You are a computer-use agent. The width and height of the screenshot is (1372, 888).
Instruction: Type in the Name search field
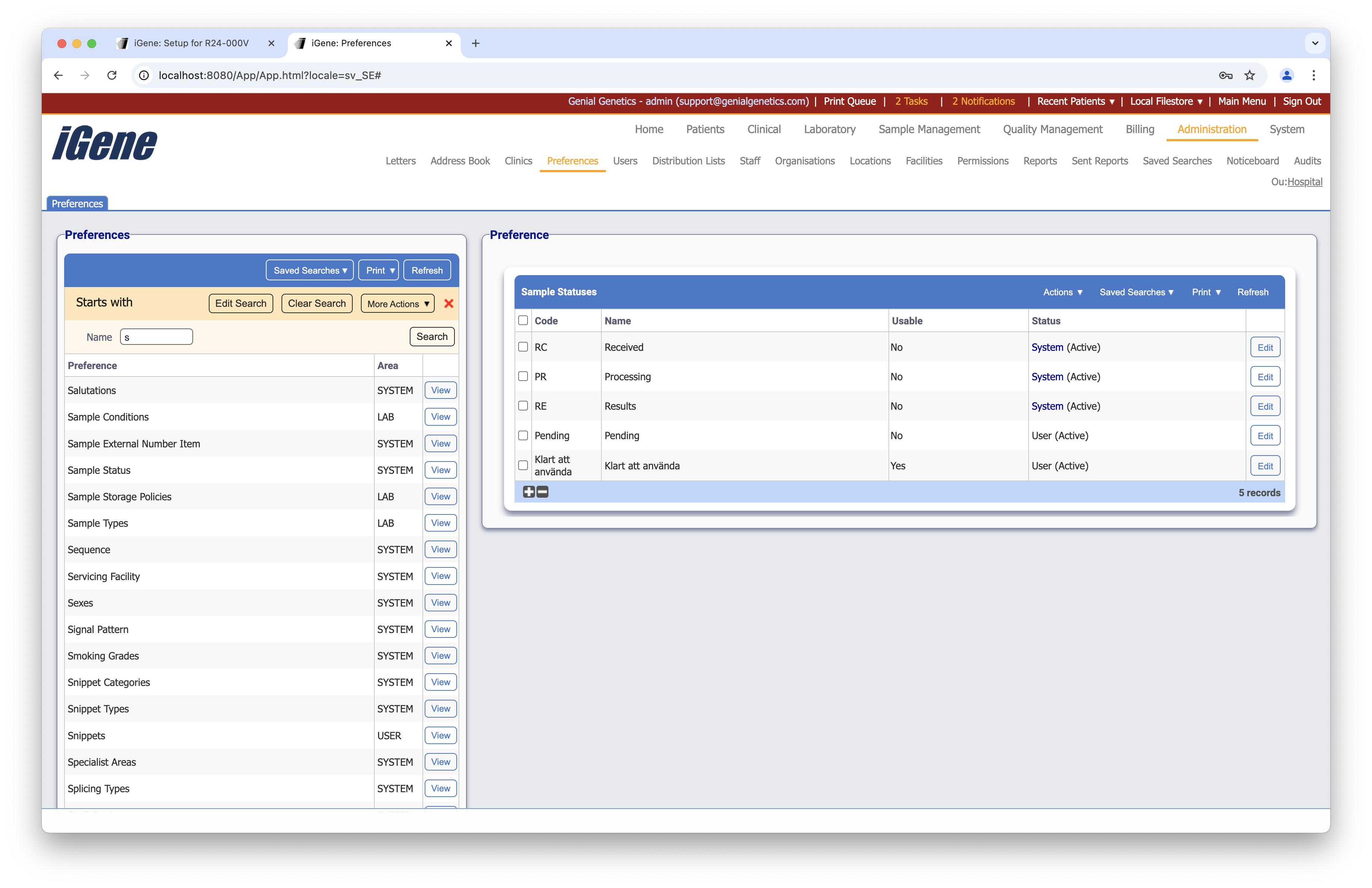tap(155, 337)
